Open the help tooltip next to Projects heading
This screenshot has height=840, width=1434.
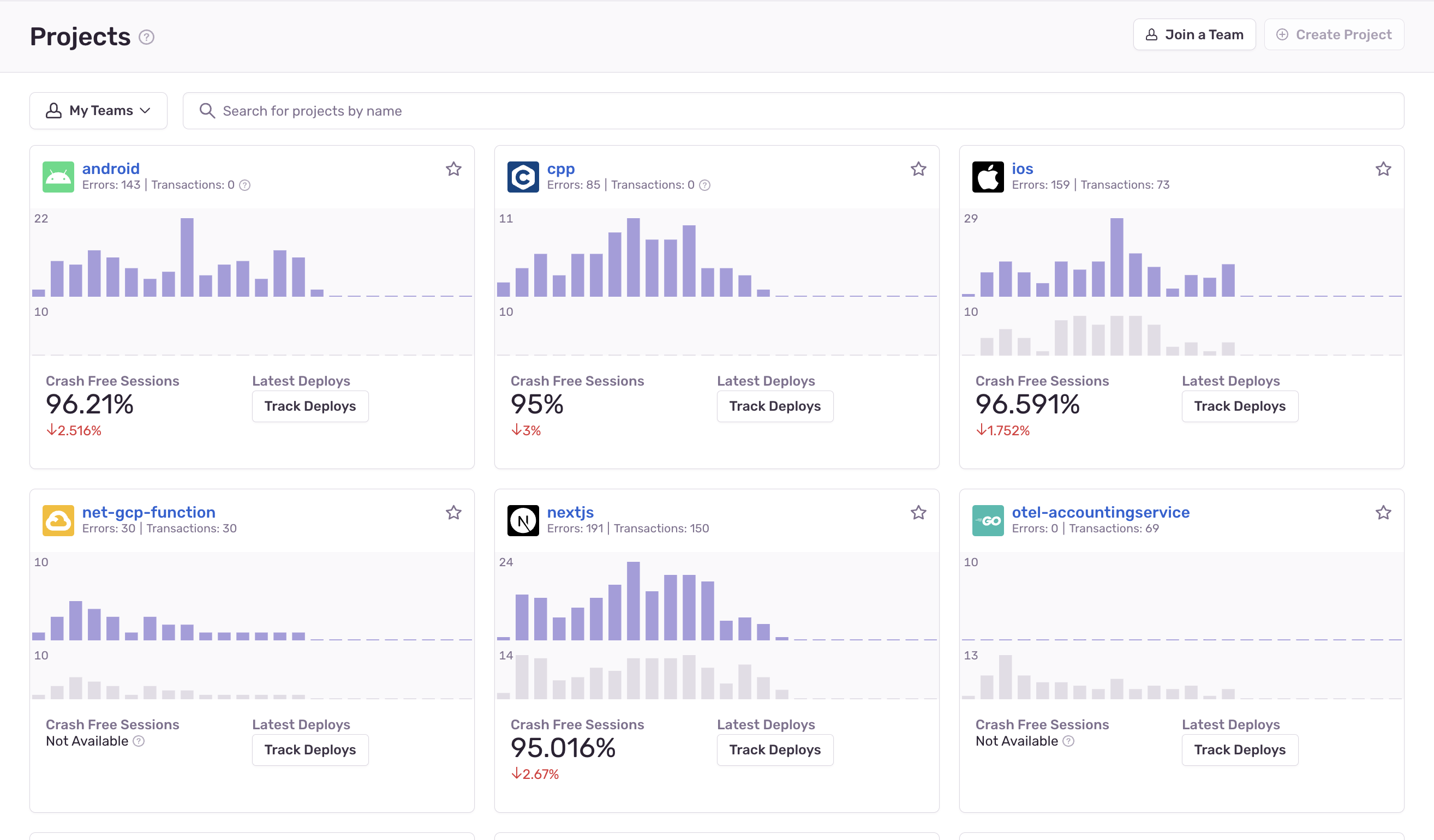(x=146, y=37)
